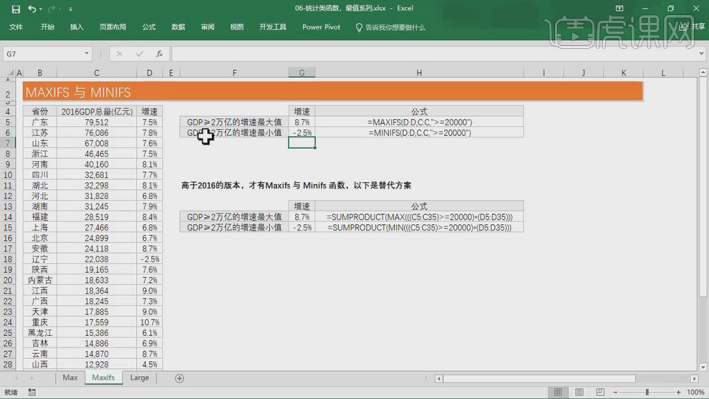Screen dimensions: 709x399
Task: Click the Enter checkmark formula bar icon
Action: [x=139, y=54]
